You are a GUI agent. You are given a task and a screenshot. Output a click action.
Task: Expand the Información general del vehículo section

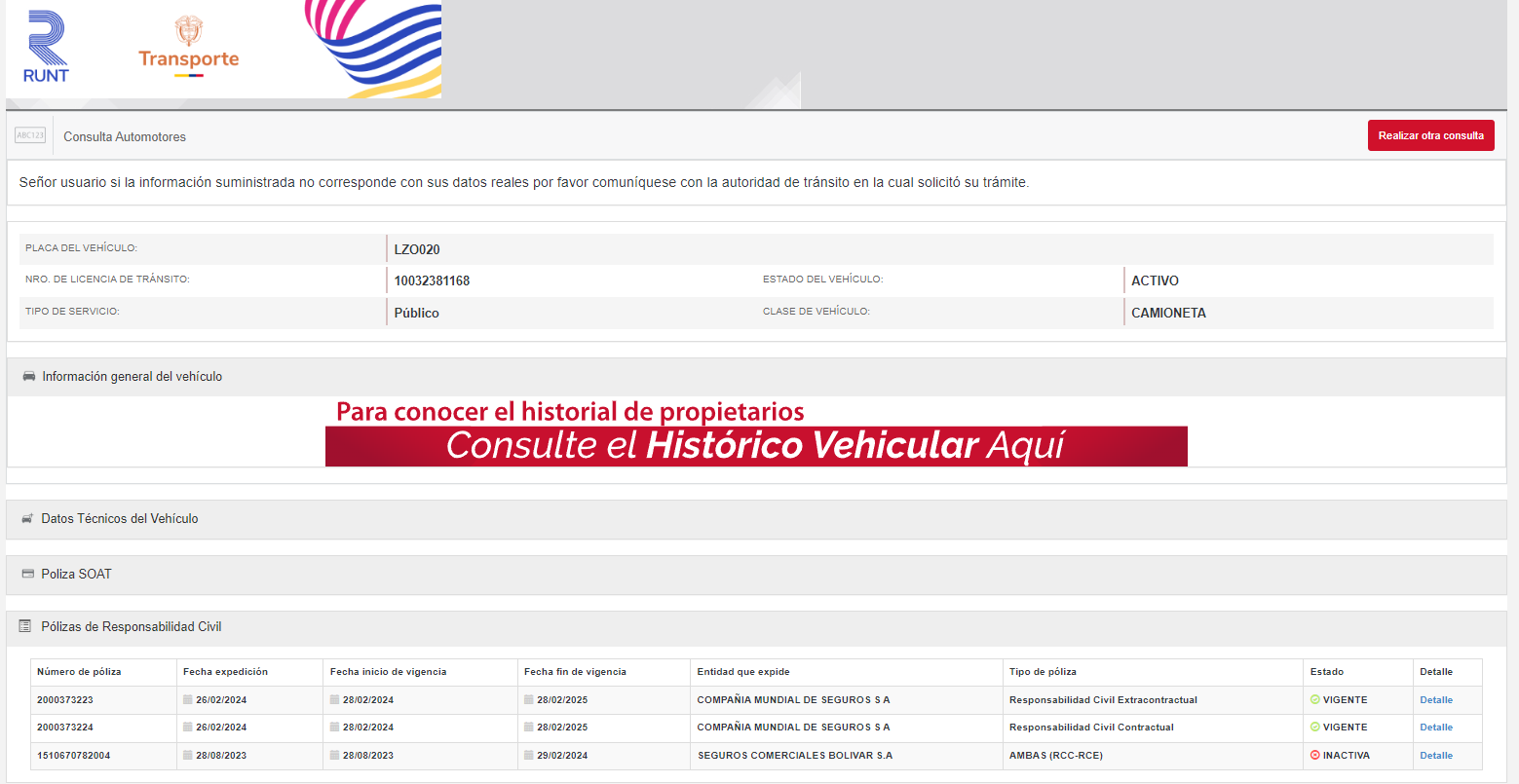[133, 376]
